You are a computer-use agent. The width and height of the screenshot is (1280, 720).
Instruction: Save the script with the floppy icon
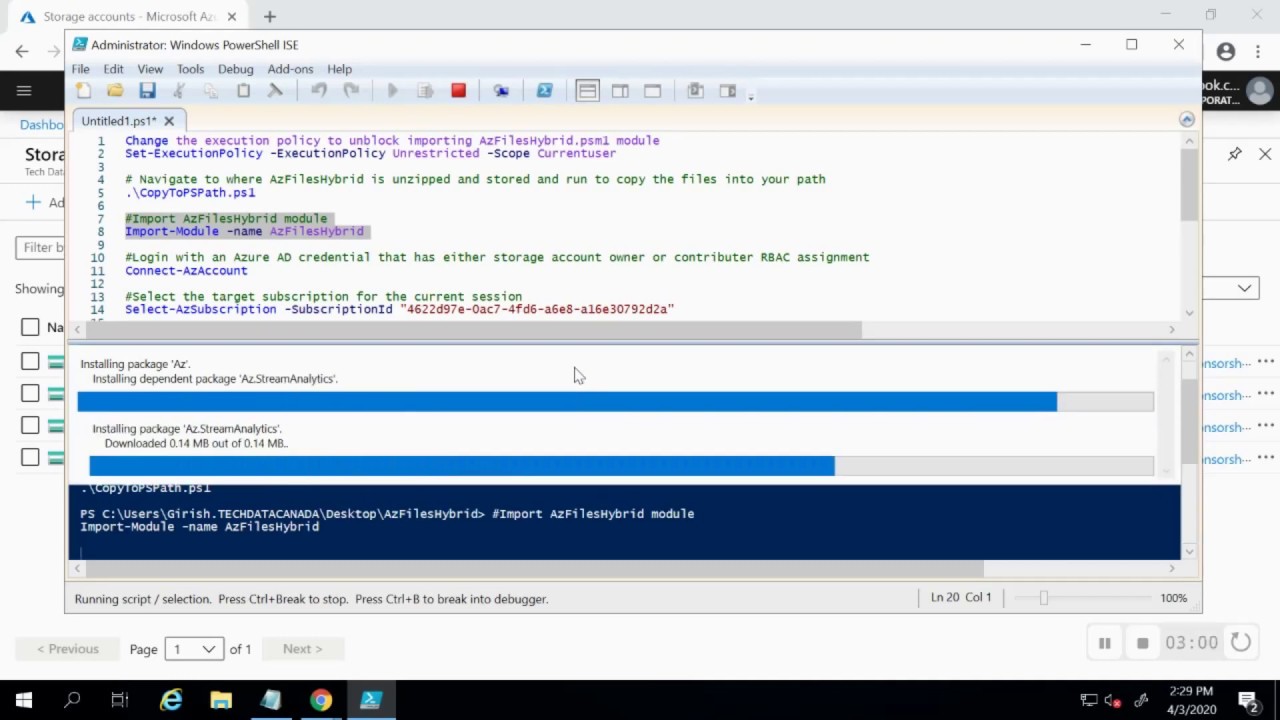147,91
